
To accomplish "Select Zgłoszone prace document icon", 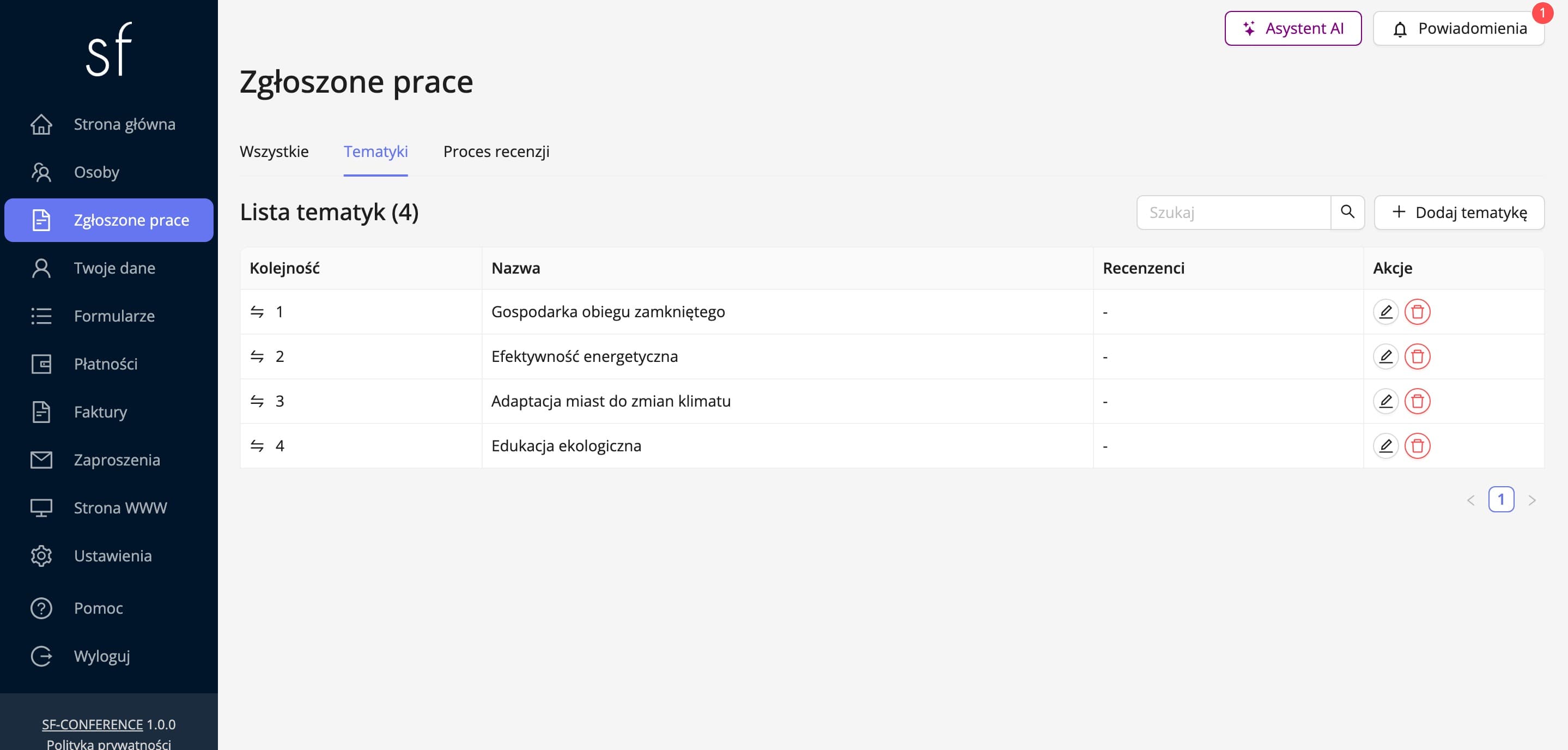I will (41, 220).
